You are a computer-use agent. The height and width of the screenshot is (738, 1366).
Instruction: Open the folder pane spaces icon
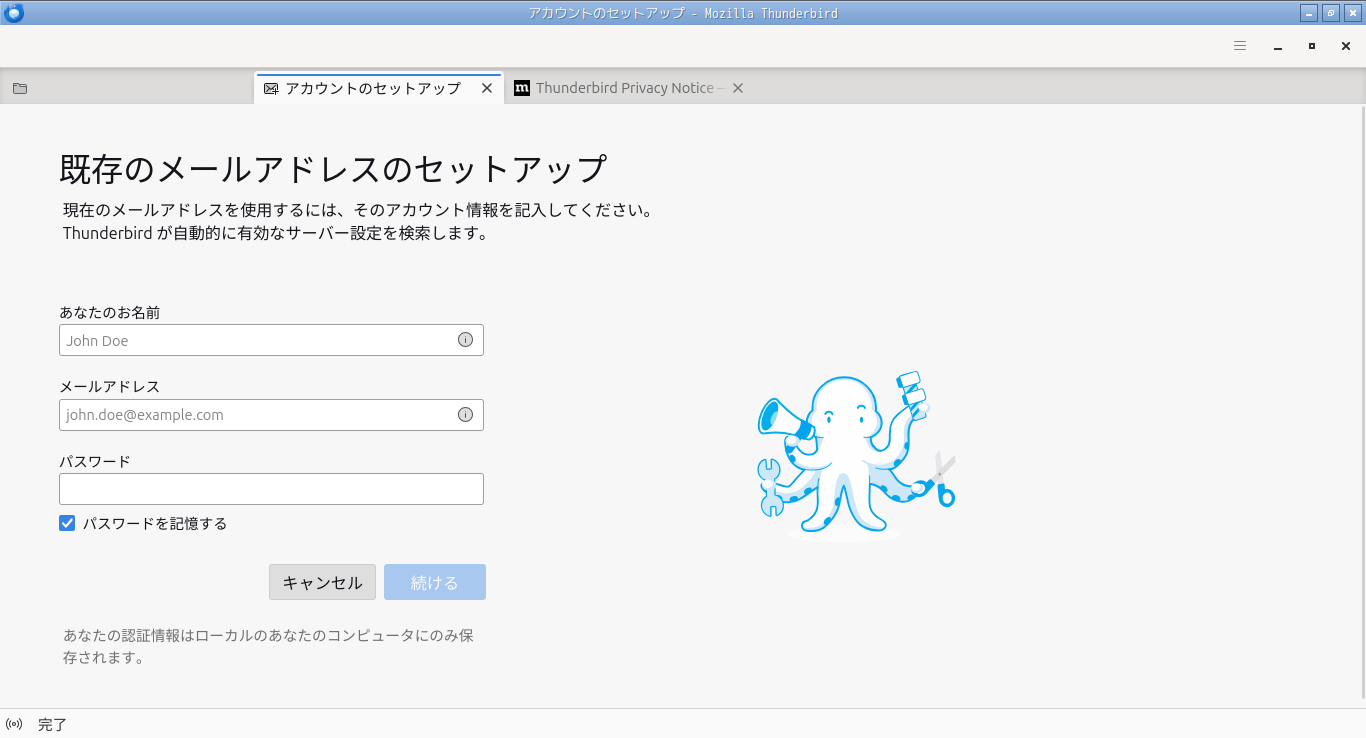pyautogui.click(x=20, y=88)
